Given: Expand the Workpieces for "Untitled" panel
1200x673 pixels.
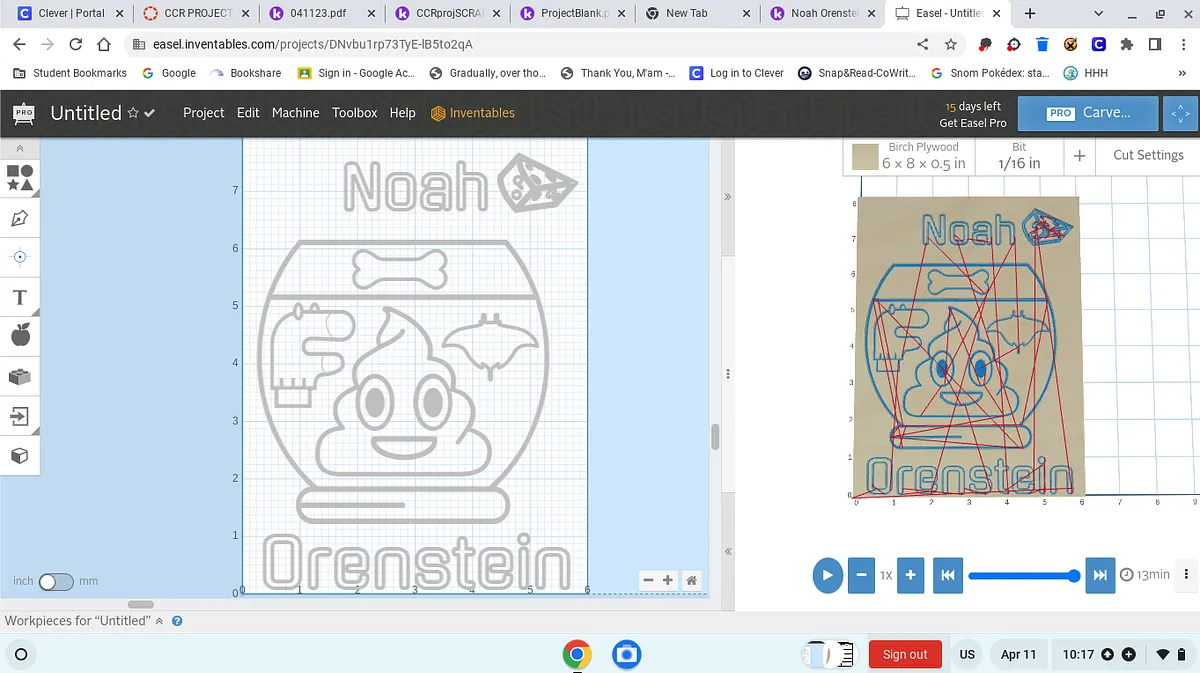Looking at the screenshot, I should click(x=159, y=621).
